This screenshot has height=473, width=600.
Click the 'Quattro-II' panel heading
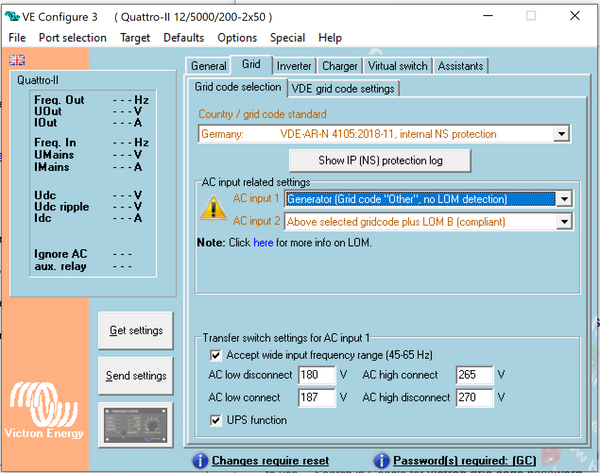pyautogui.click(x=38, y=80)
